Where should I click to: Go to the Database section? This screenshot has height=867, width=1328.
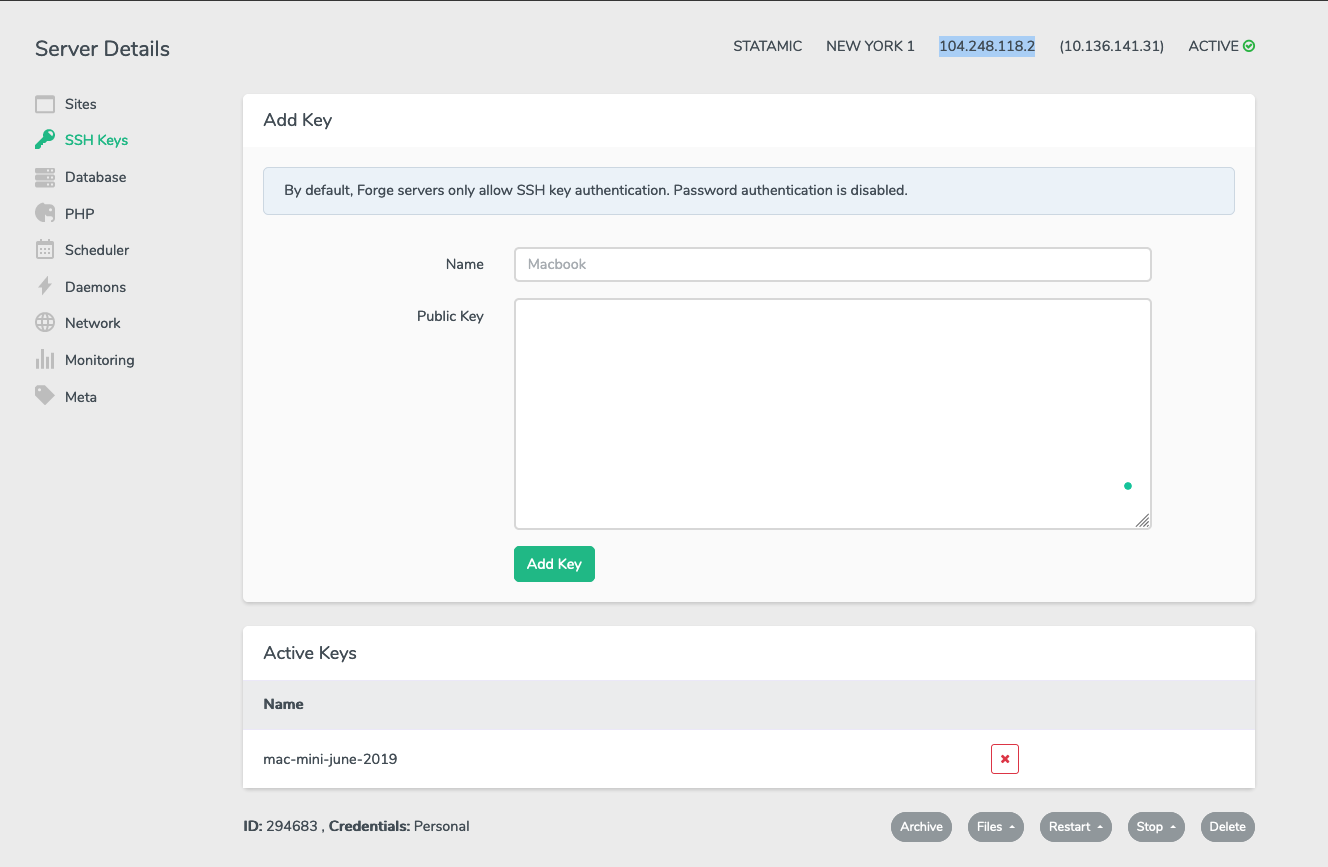(95, 177)
